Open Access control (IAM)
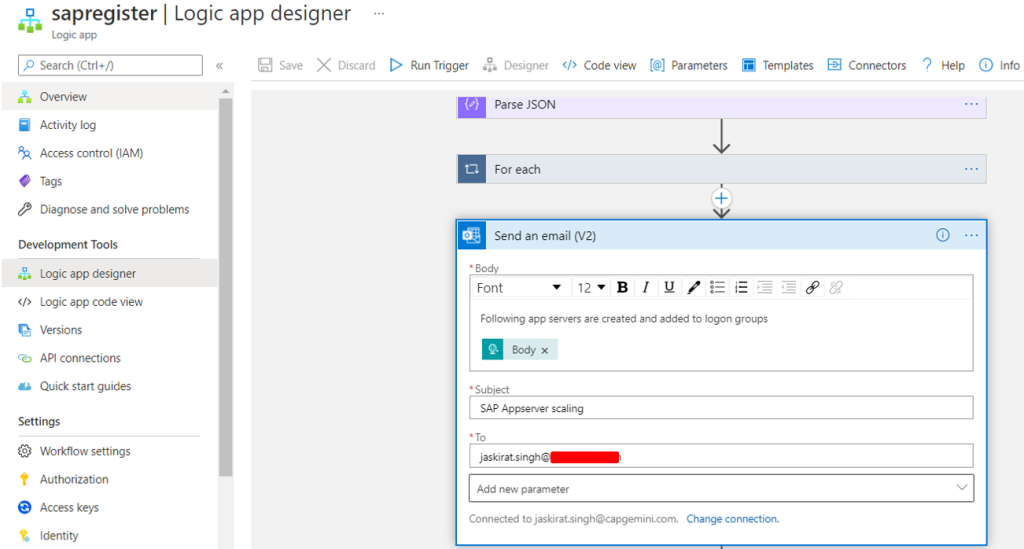The width and height of the screenshot is (1024, 549). click(110, 153)
